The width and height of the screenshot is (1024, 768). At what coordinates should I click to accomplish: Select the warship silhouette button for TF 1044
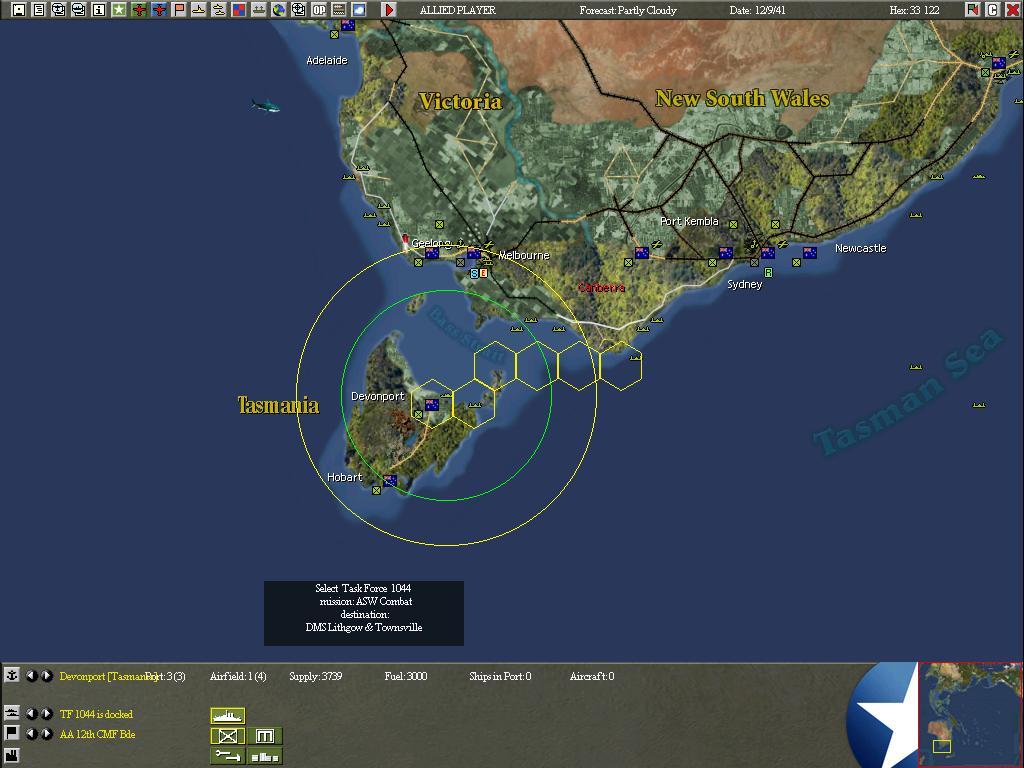(x=228, y=716)
